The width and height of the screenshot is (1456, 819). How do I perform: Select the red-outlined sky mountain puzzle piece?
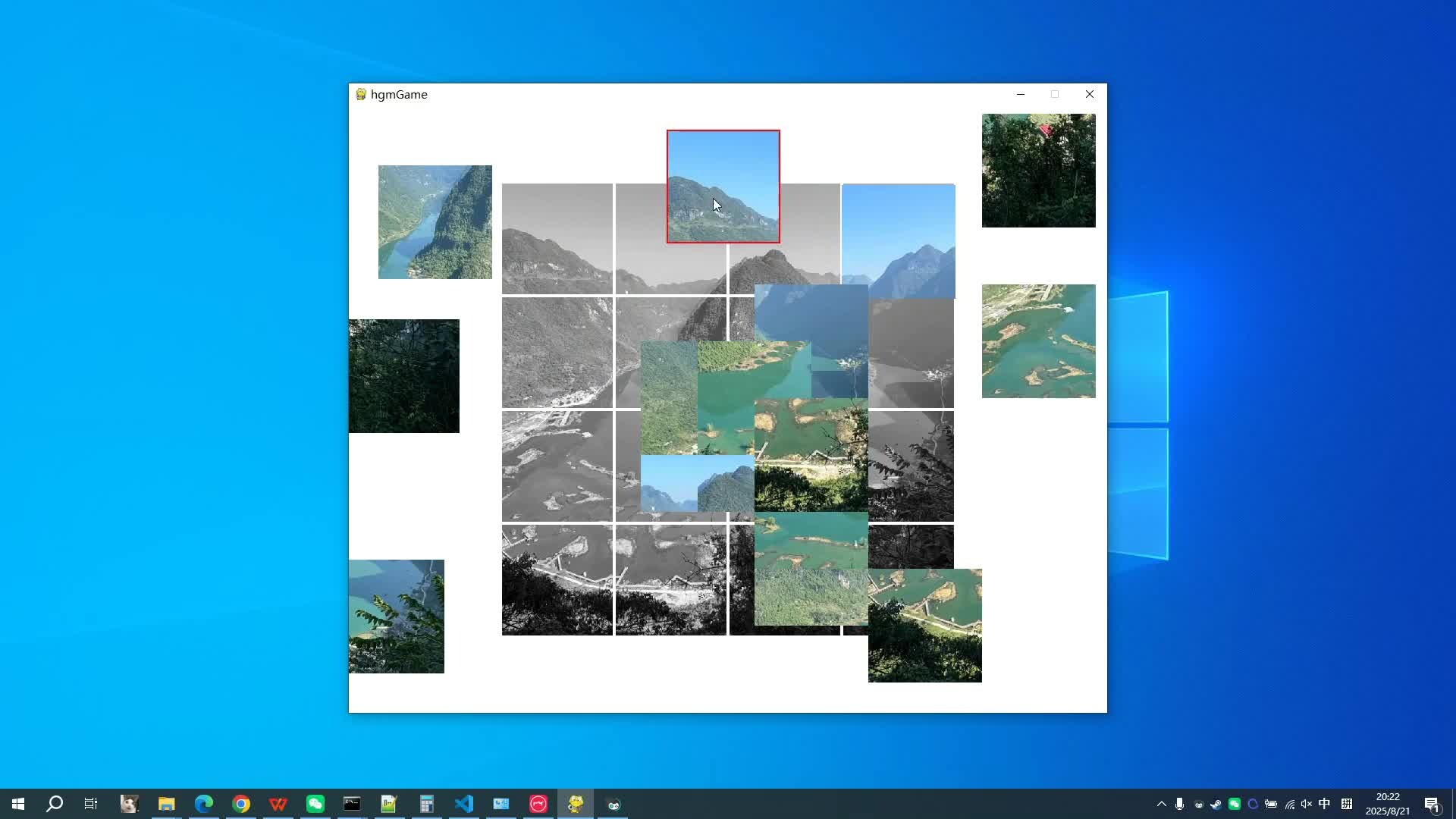coord(723,187)
